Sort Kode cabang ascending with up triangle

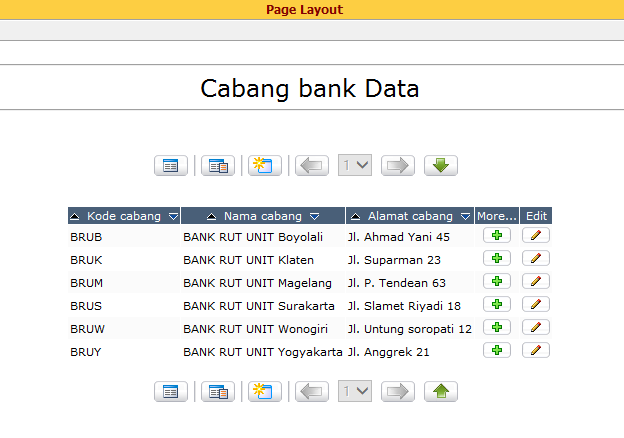[x=74, y=216]
